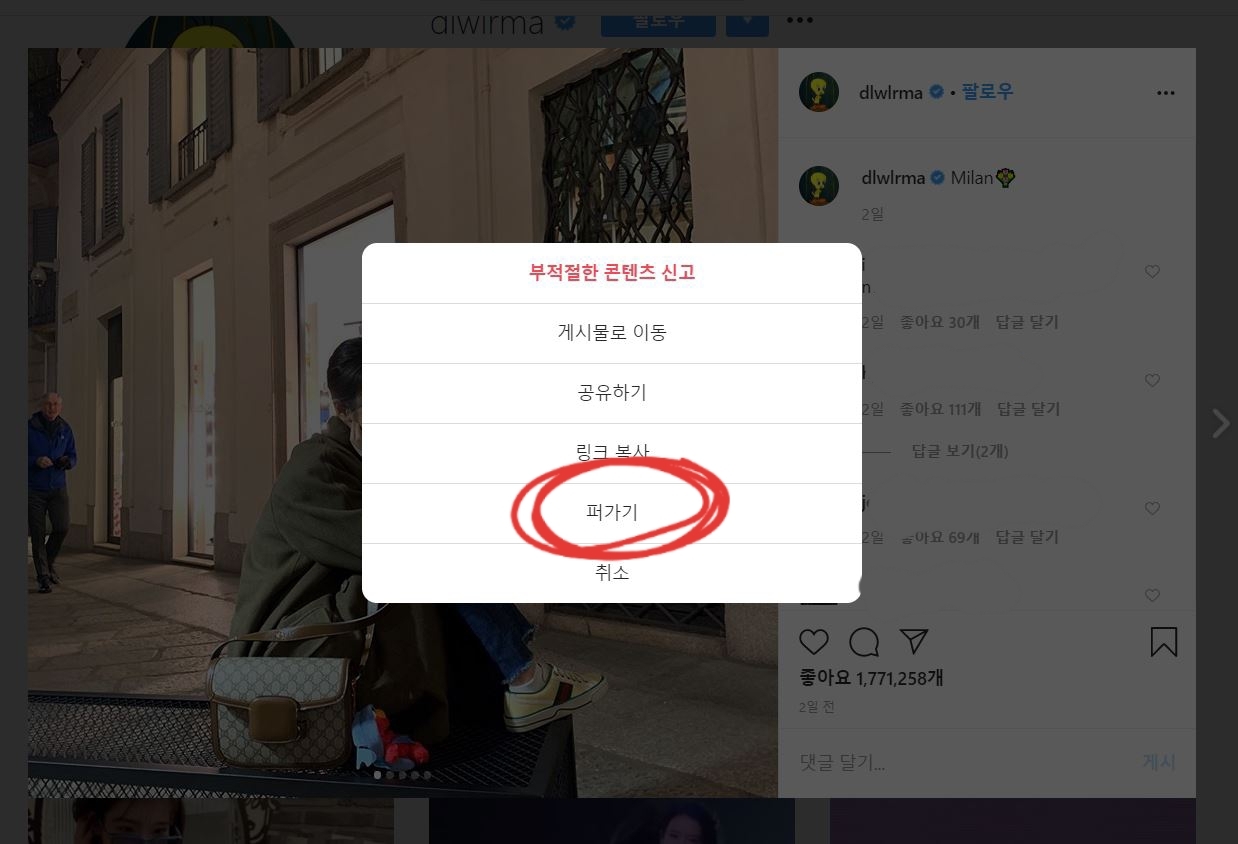Viewport: 1238px width, 844px height.
Task: Open comment speech bubble icon
Action: (x=864, y=642)
